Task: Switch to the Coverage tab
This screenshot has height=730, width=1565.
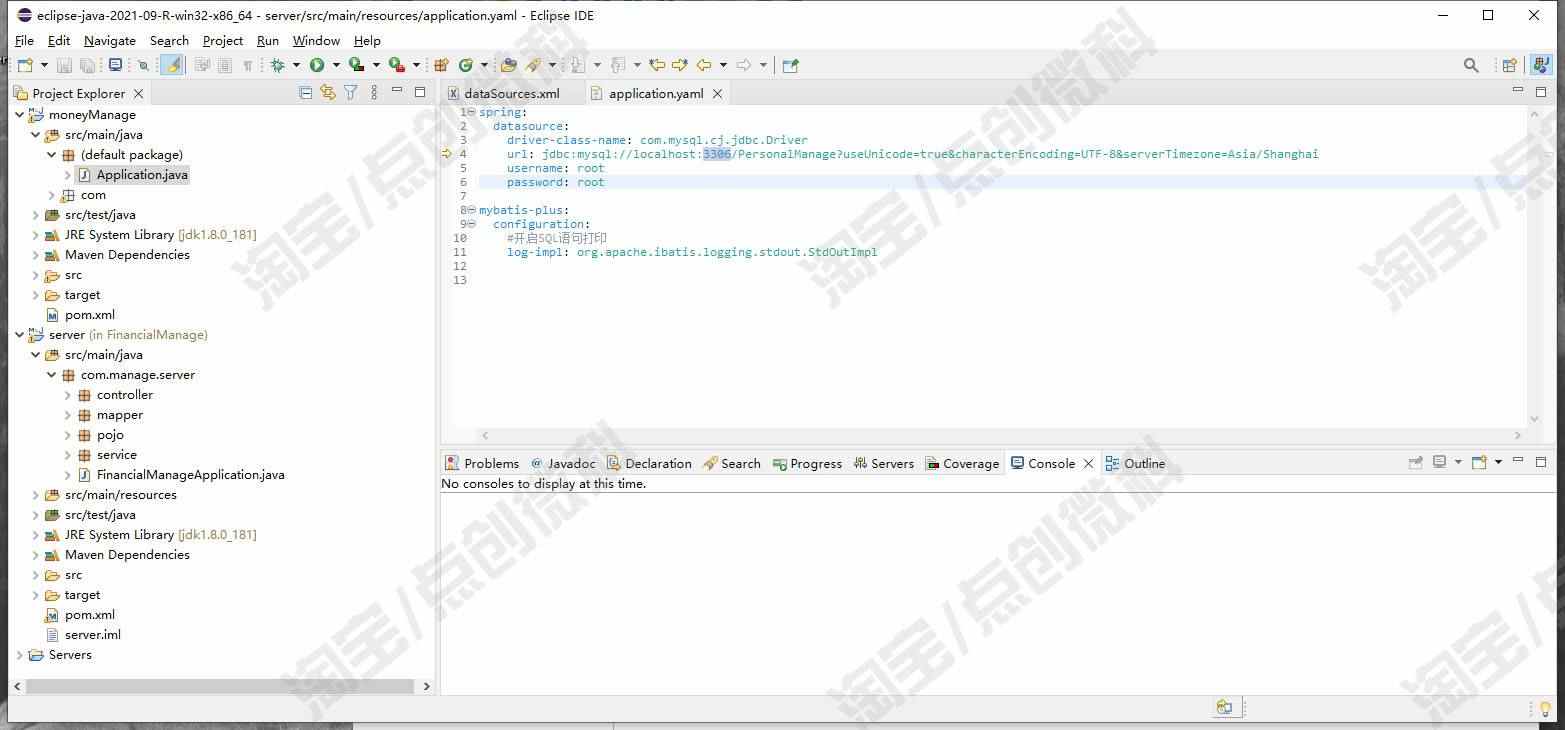Action: click(x=962, y=463)
